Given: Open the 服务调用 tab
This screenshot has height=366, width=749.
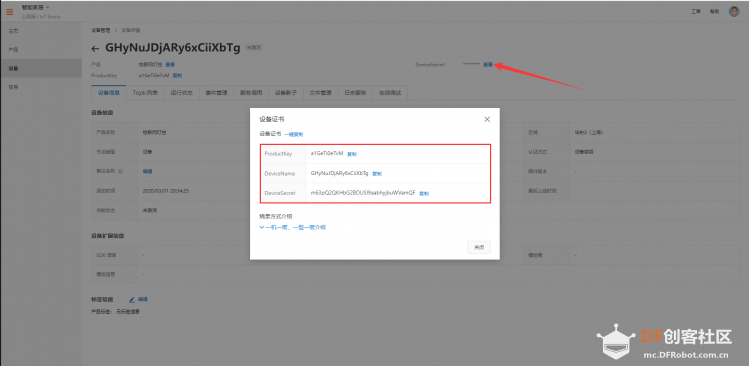Looking at the screenshot, I should click(251, 93).
